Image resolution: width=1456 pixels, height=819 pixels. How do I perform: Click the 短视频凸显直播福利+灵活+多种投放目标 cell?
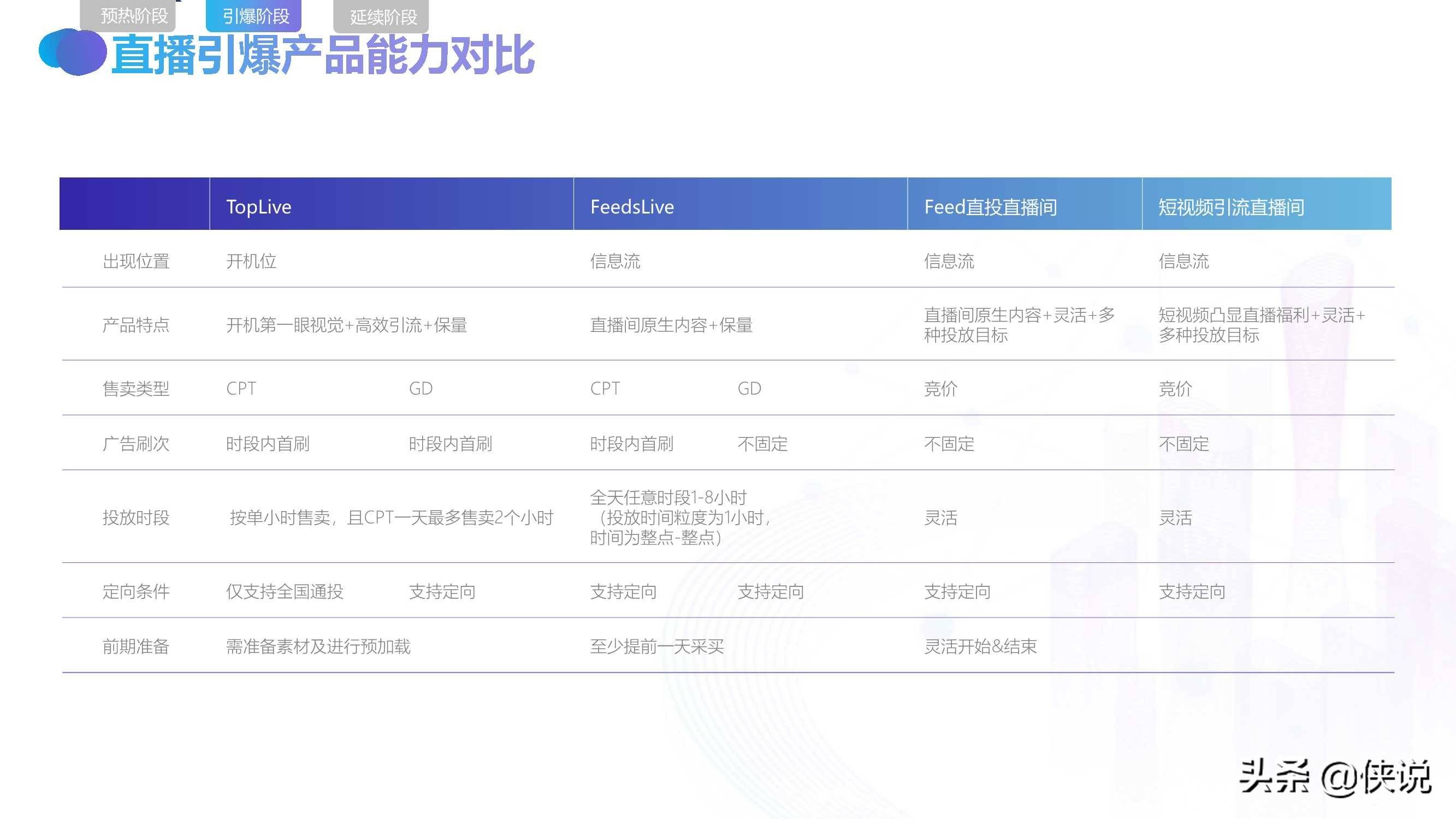coord(1262,324)
